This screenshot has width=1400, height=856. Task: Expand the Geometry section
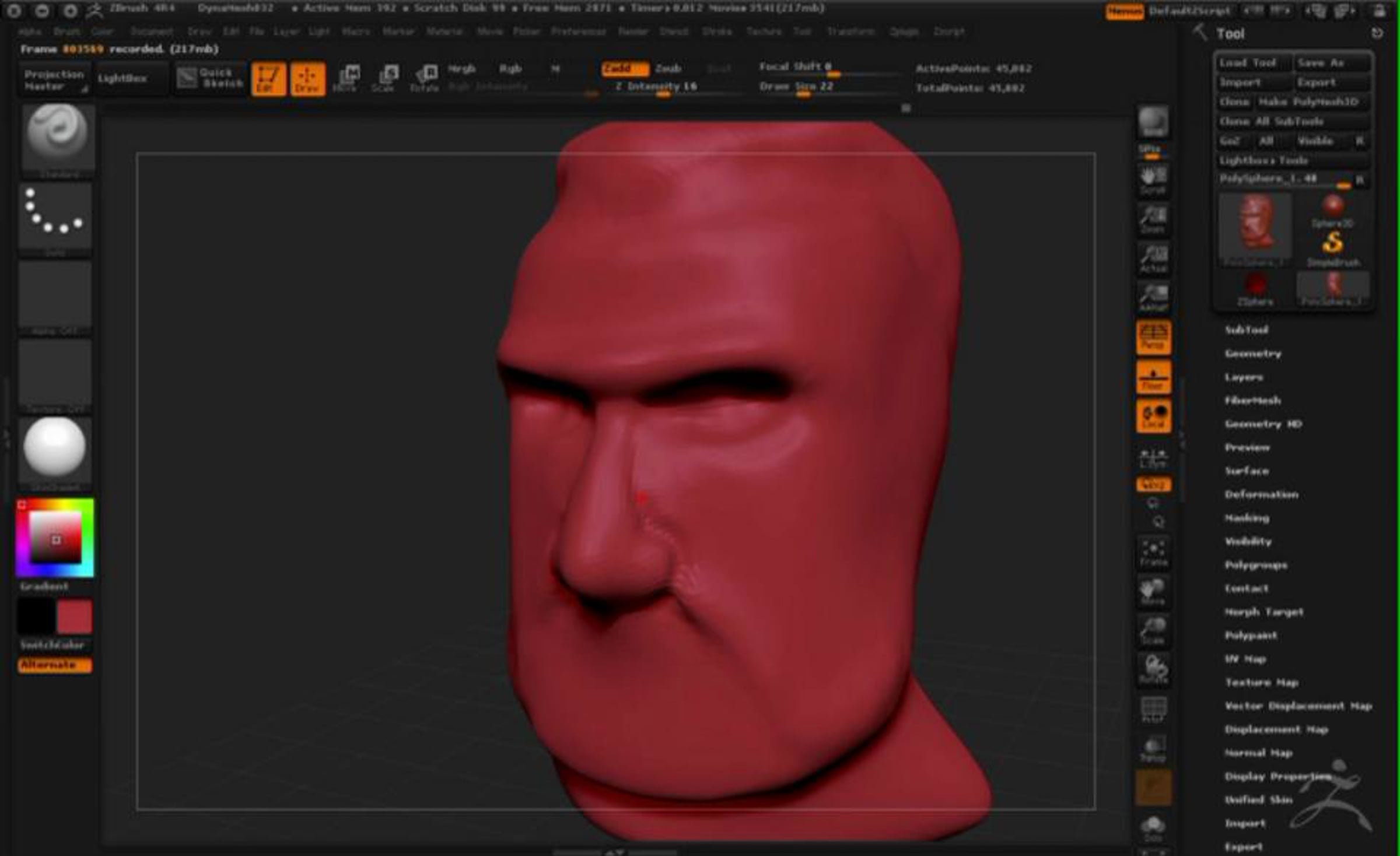(x=1252, y=353)
